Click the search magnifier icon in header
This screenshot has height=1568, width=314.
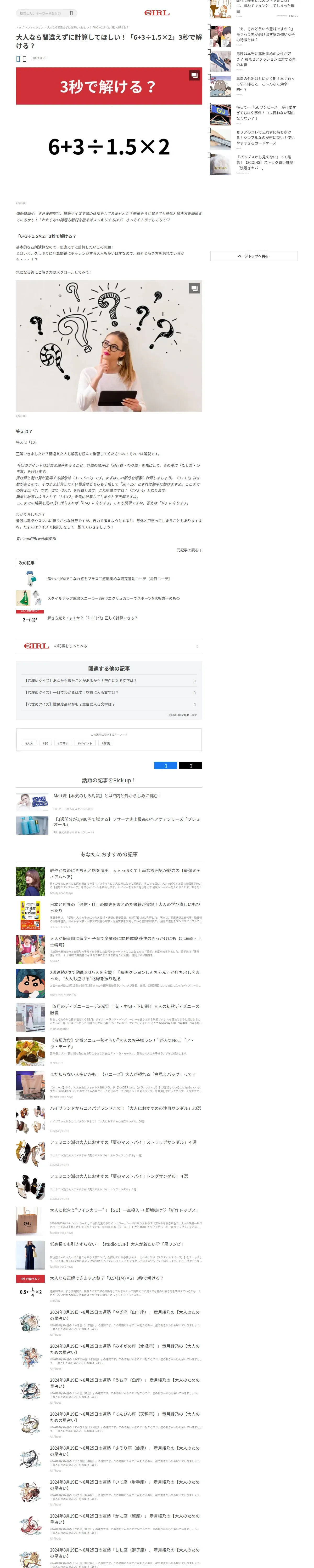click(71, 13)
